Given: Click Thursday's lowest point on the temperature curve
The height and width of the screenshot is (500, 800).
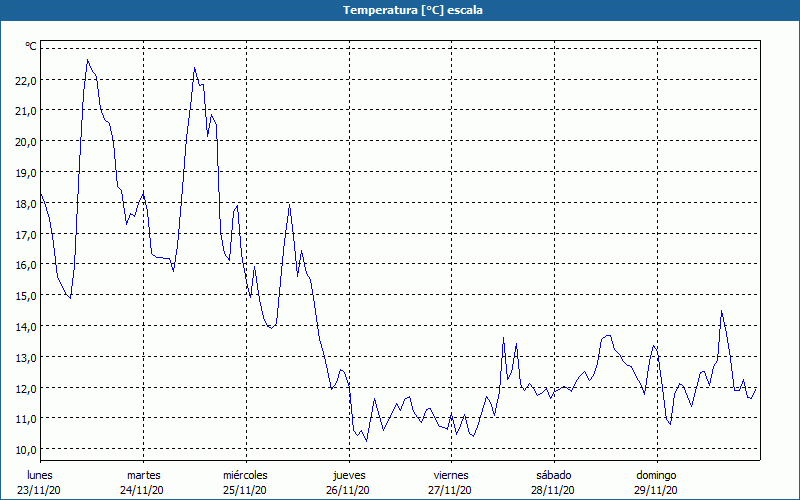Looking at the screenshot, I should pyautogui.click(x=366, y=441).
